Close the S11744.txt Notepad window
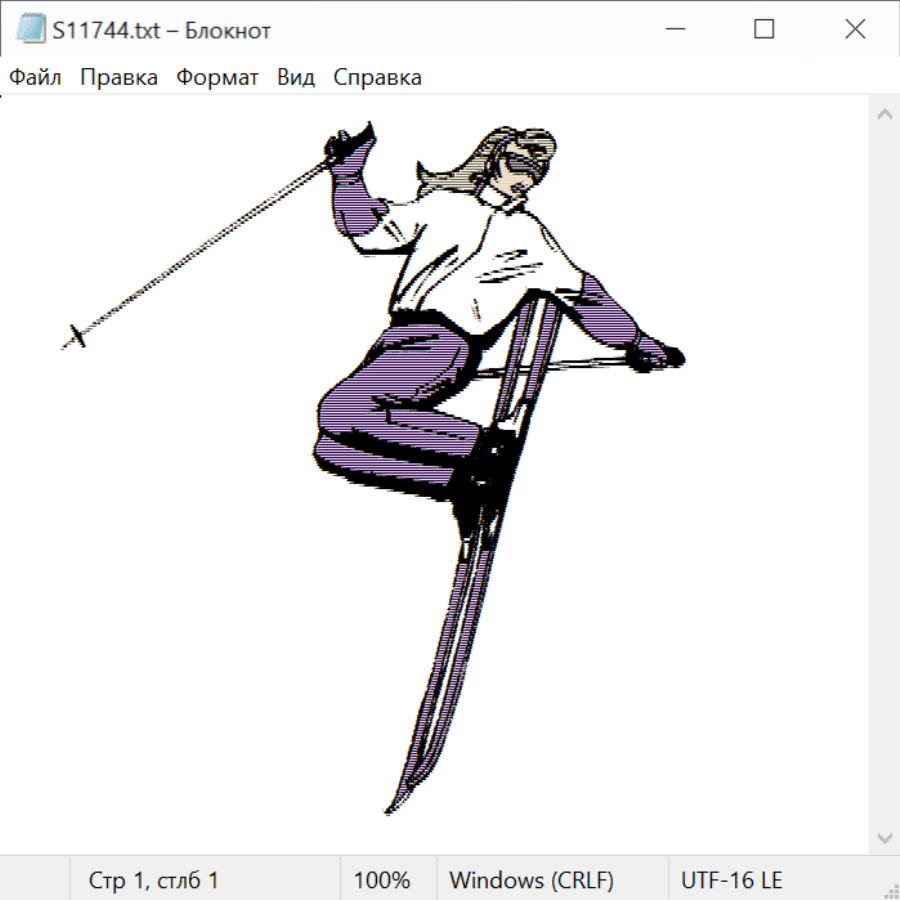 tap(855, 30)
